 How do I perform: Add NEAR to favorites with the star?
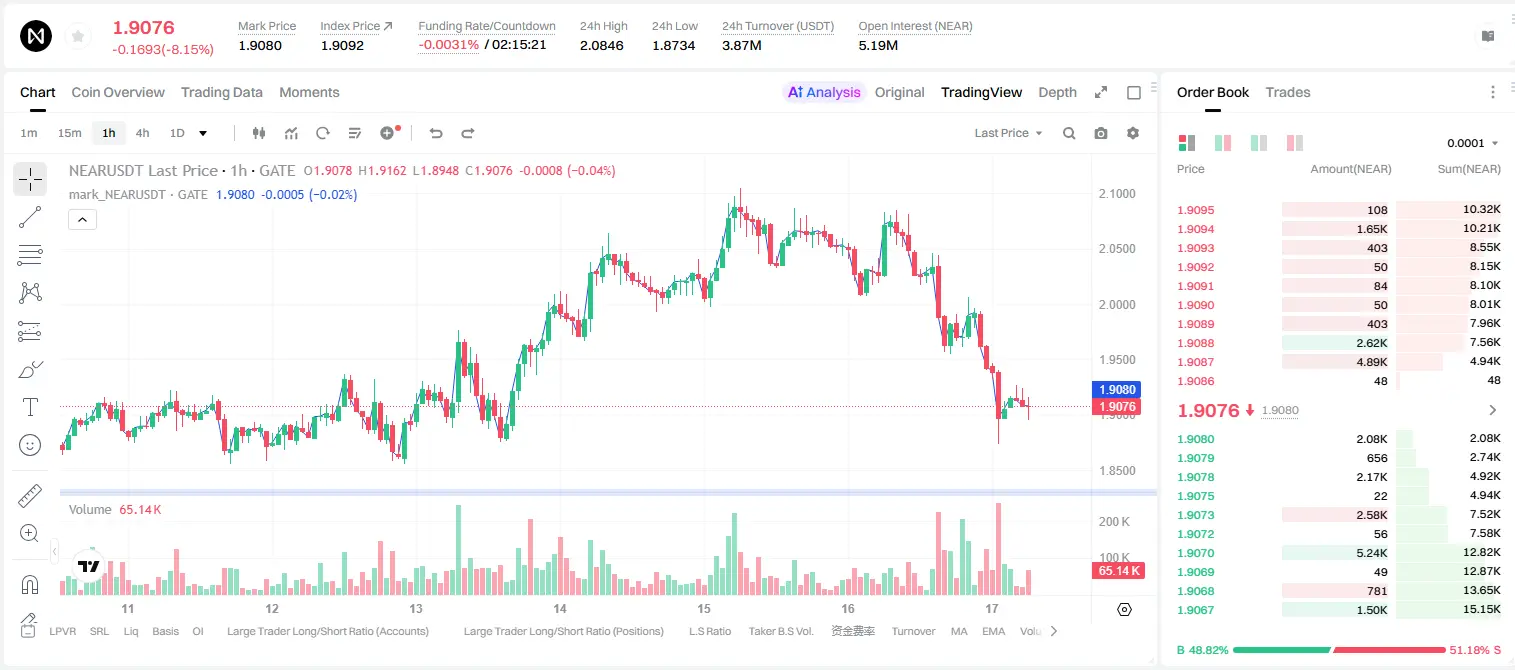78,37
